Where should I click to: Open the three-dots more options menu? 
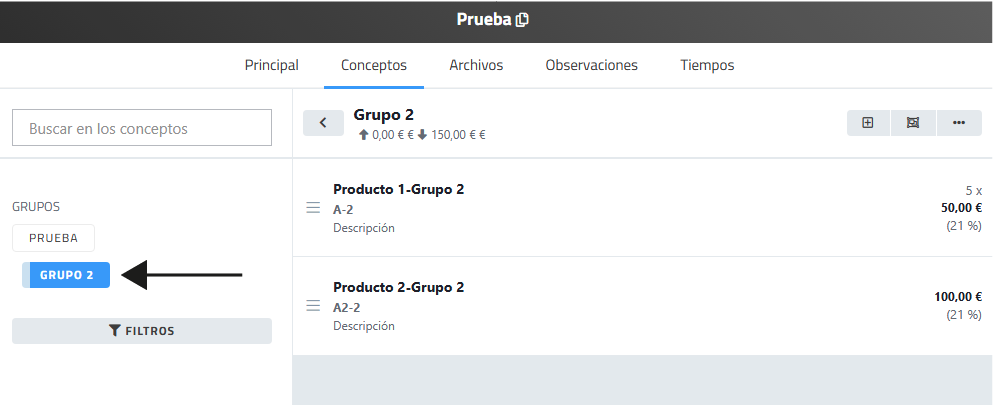959,123
